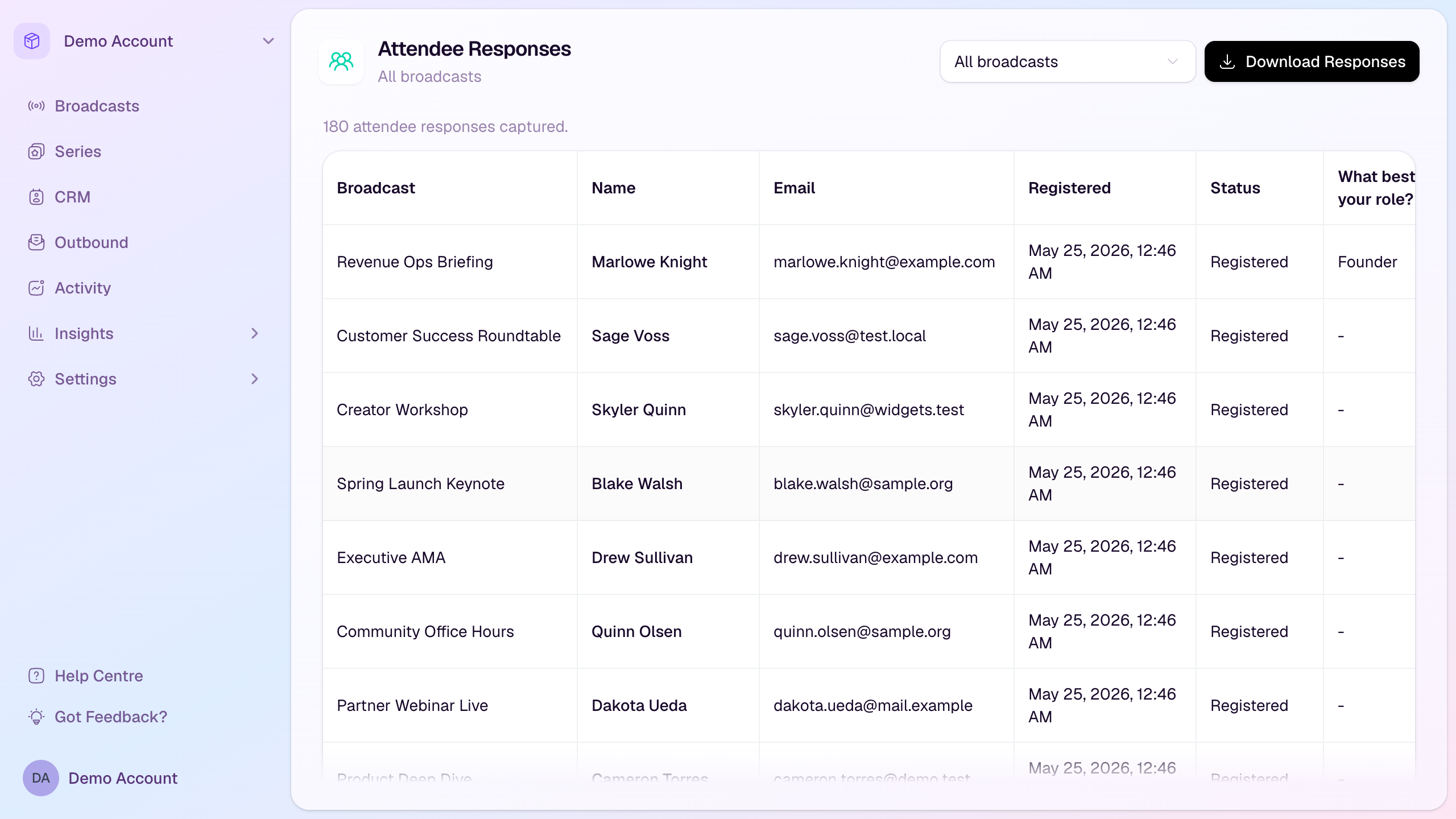Open the All broadcasts filter dropdown
This screenshot has width=1456, height=819.
tap(1068, 61)
